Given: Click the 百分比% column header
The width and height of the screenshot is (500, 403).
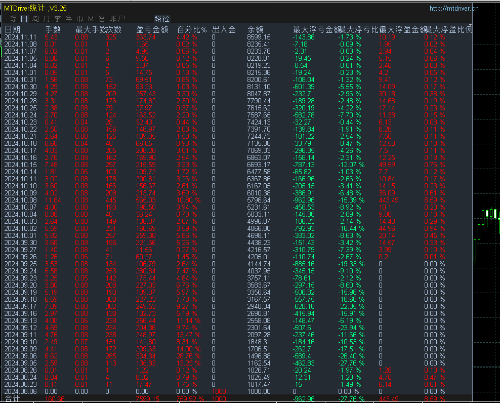Looking at the screenshot, I should [x=192, y=30].
